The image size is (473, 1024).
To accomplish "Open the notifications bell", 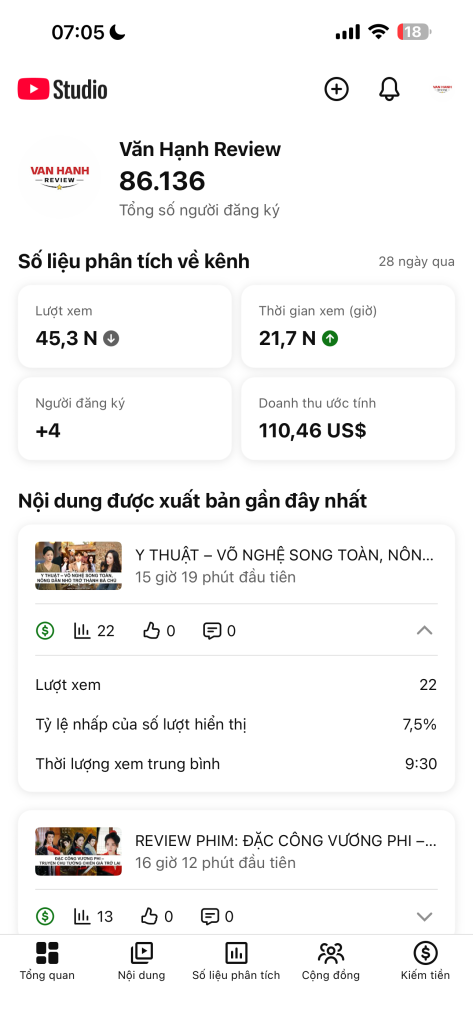I will coord(389,89).
